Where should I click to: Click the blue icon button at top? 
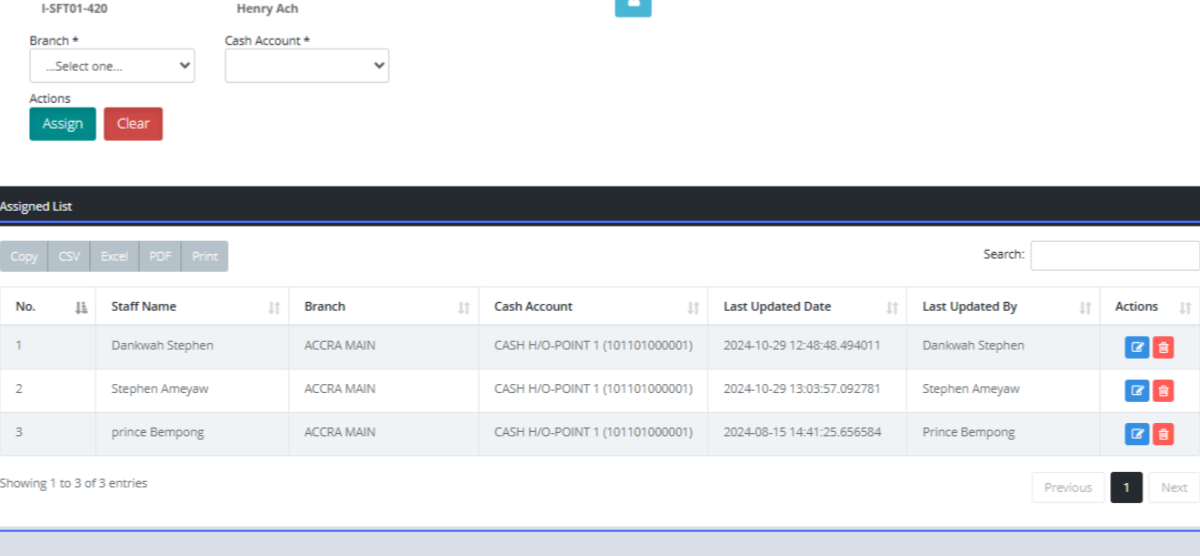[632, 7]
